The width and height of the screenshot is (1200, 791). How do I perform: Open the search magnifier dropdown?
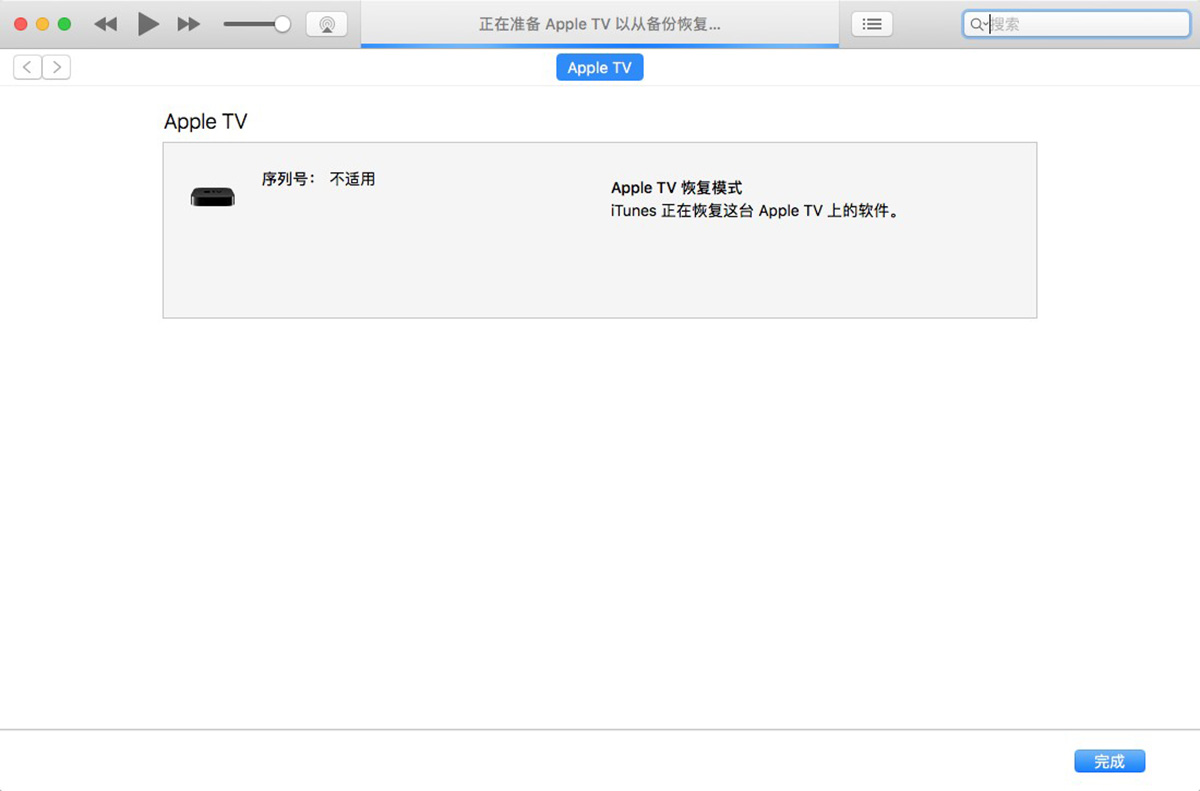979,24
